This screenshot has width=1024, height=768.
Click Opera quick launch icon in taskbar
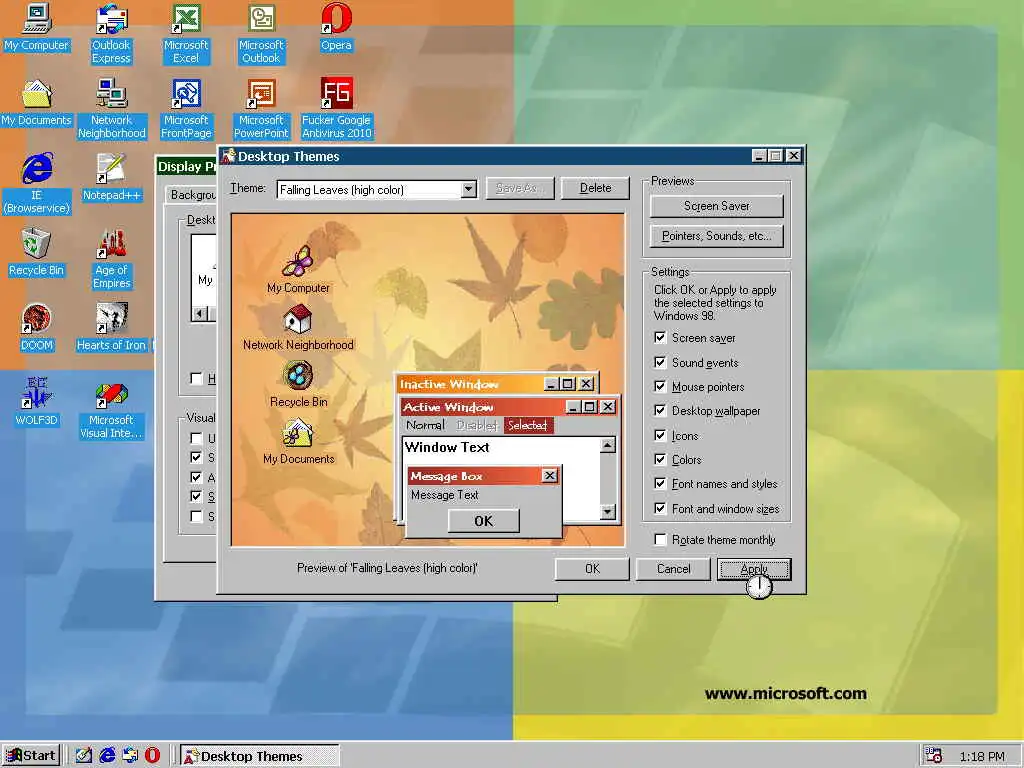pos(152,755)
